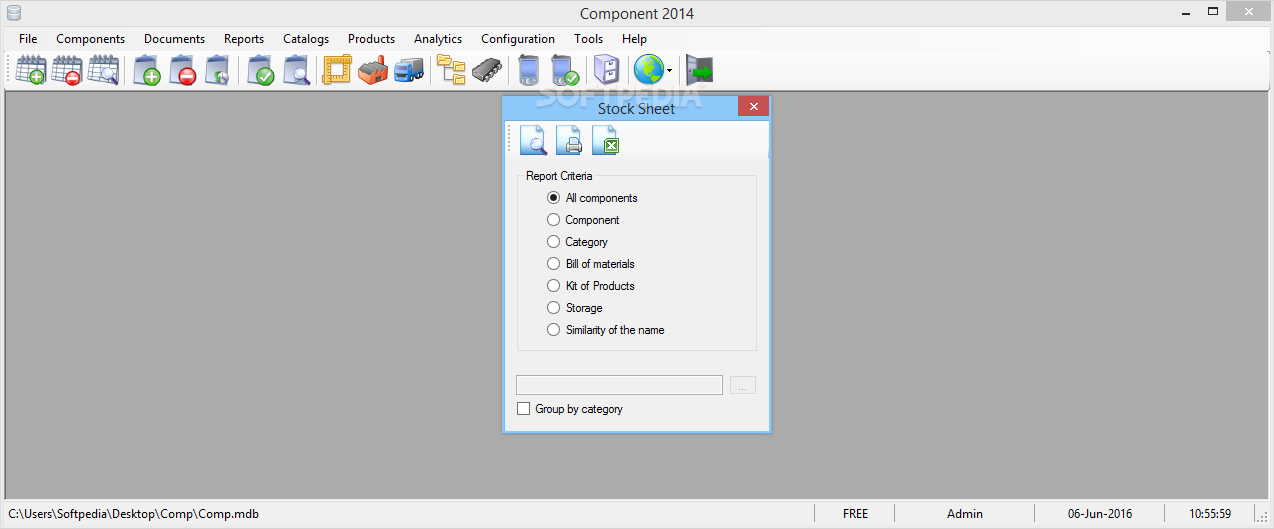Open the Components menu
This screenshot has width=1274, height=529.
[91, 39]
